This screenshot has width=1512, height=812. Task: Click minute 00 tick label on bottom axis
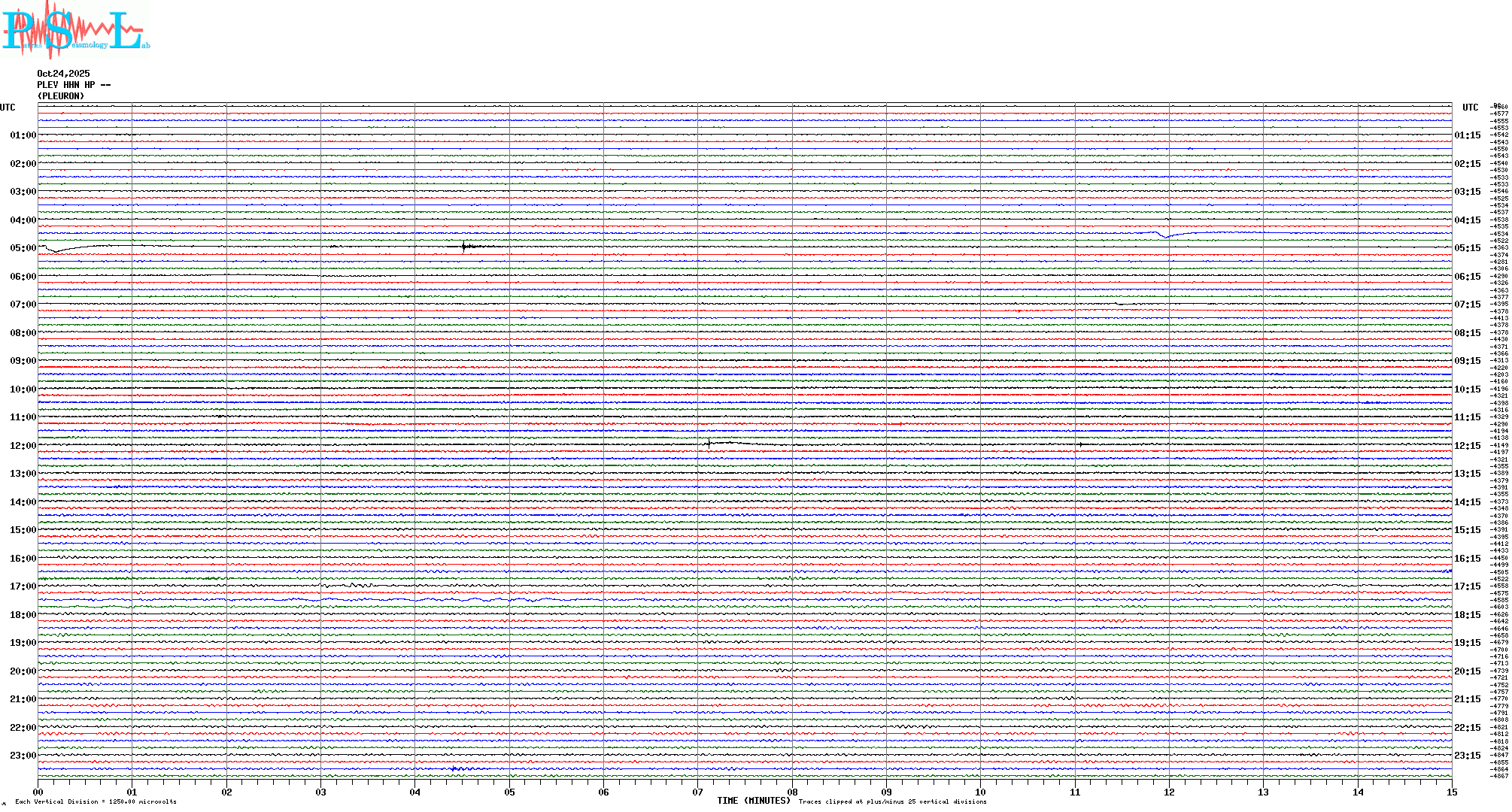(38, 792)
